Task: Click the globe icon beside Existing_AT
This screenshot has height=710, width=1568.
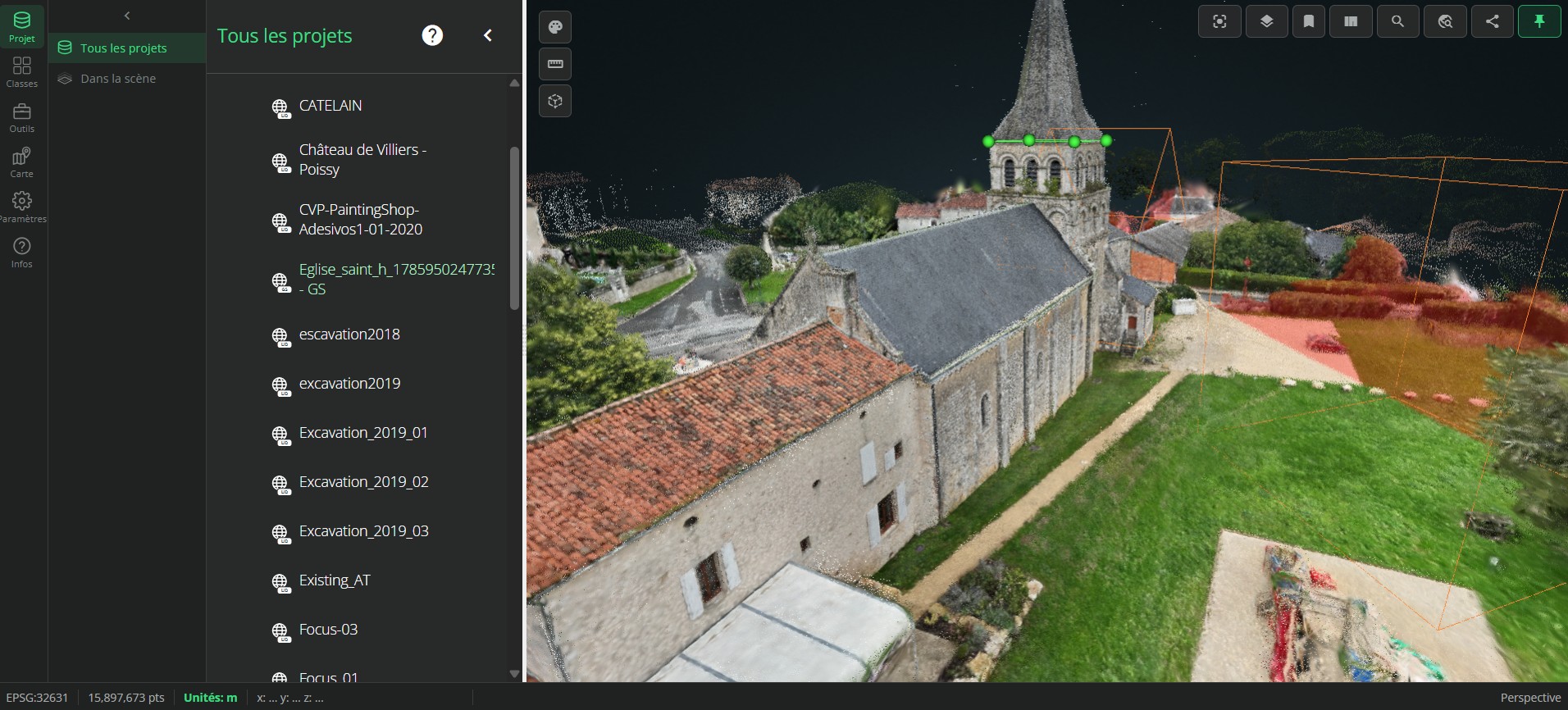Action: (280, 583)
